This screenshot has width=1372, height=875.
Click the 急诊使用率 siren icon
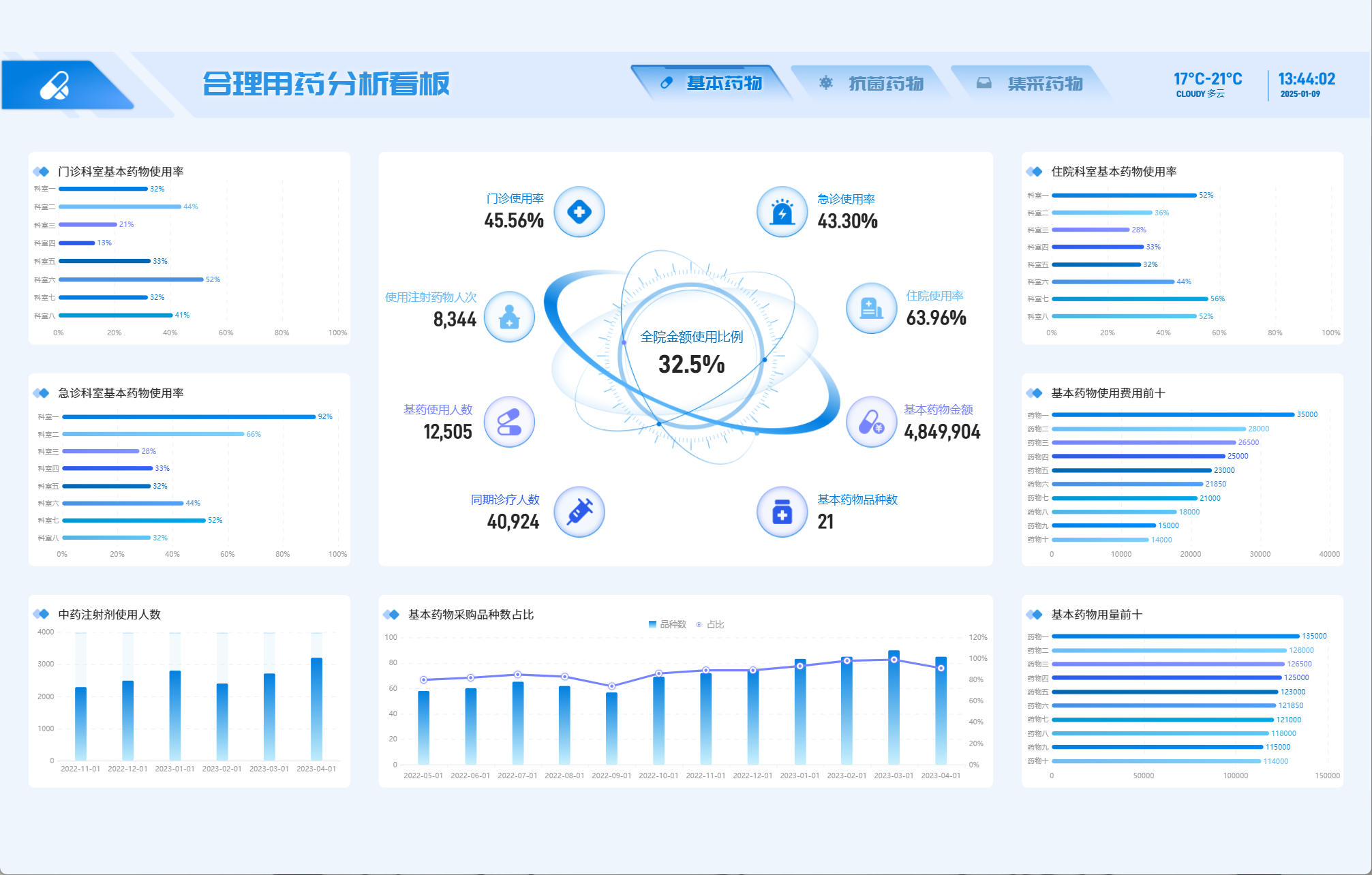782,212
